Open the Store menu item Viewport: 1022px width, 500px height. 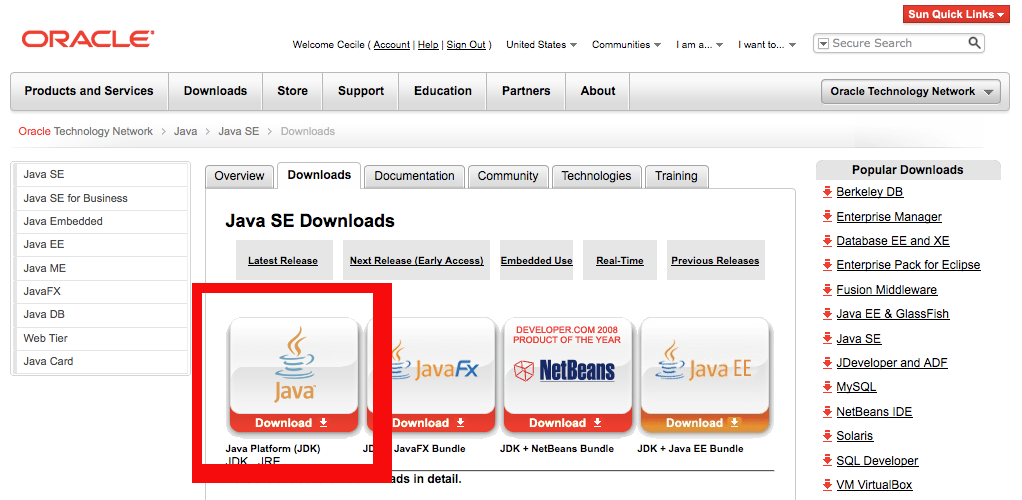point(292,91)
